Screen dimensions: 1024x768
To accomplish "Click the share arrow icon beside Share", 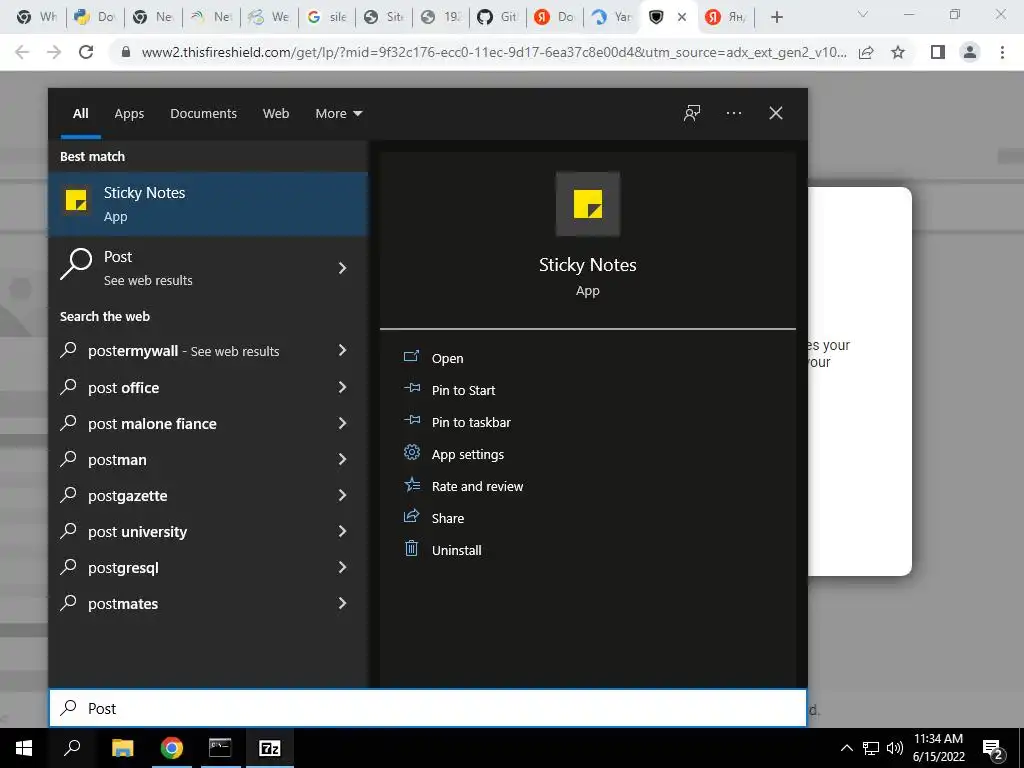I will pyautogui.click(x=411, y=516).
